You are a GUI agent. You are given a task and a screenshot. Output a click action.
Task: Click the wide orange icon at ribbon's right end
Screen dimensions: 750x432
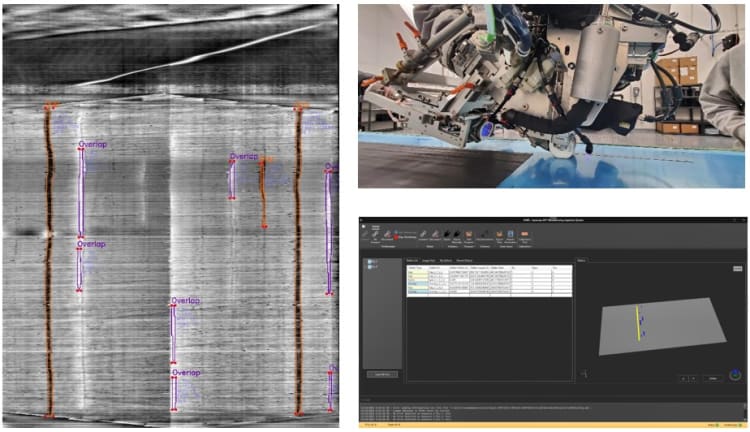pos(525,234)
